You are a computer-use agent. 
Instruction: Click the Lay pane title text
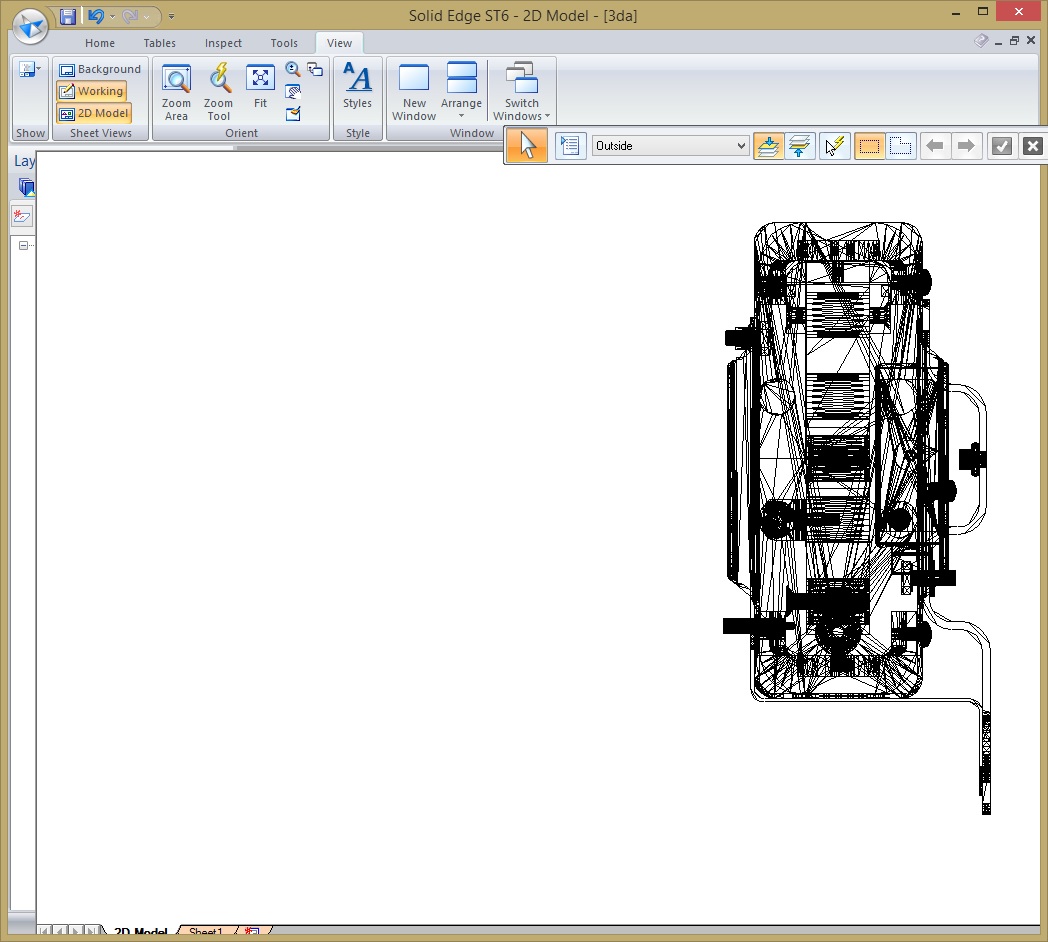(x=24, y=160)
